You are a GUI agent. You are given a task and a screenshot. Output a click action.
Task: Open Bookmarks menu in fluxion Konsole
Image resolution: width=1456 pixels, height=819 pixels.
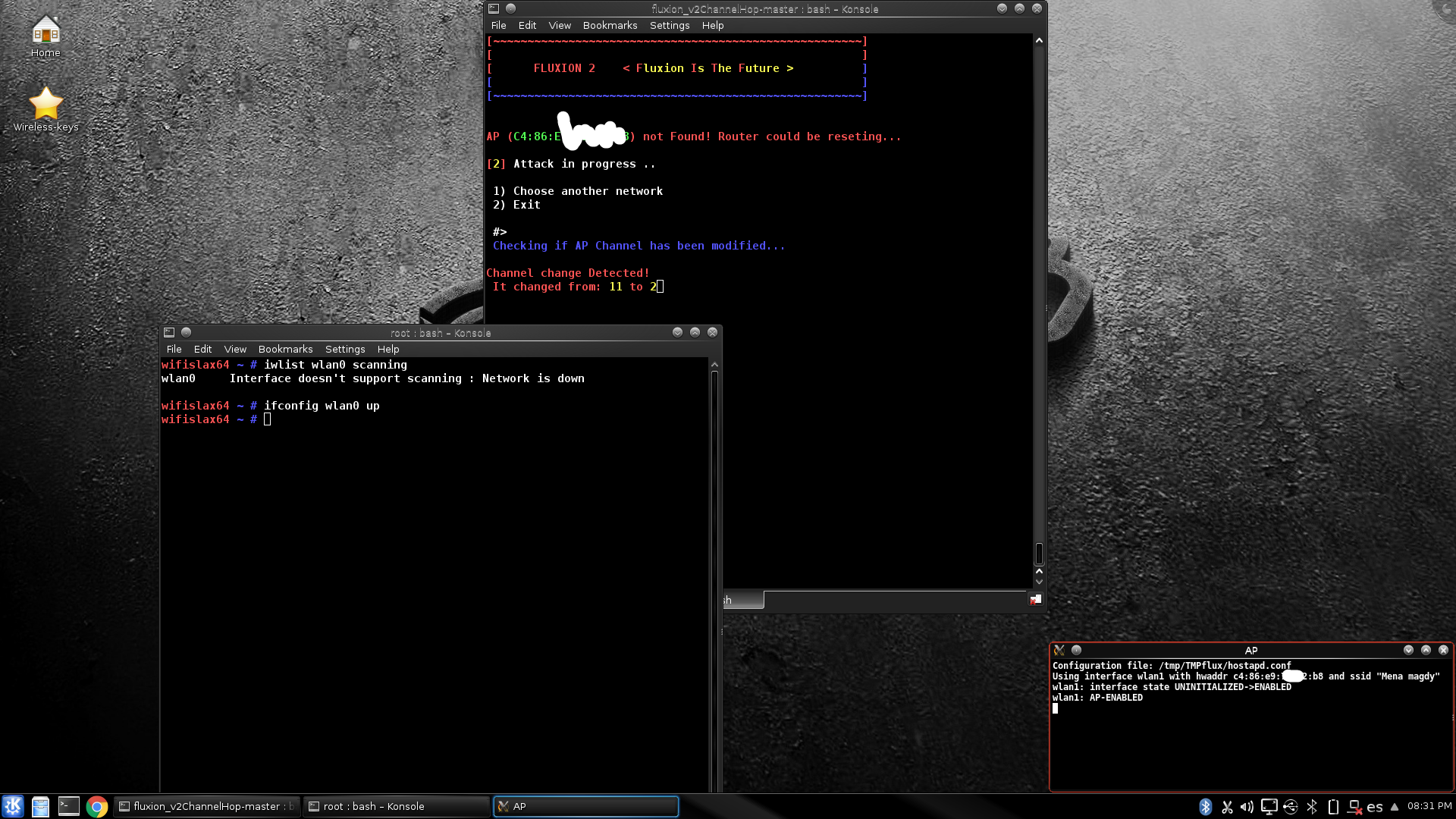(610, 25)
